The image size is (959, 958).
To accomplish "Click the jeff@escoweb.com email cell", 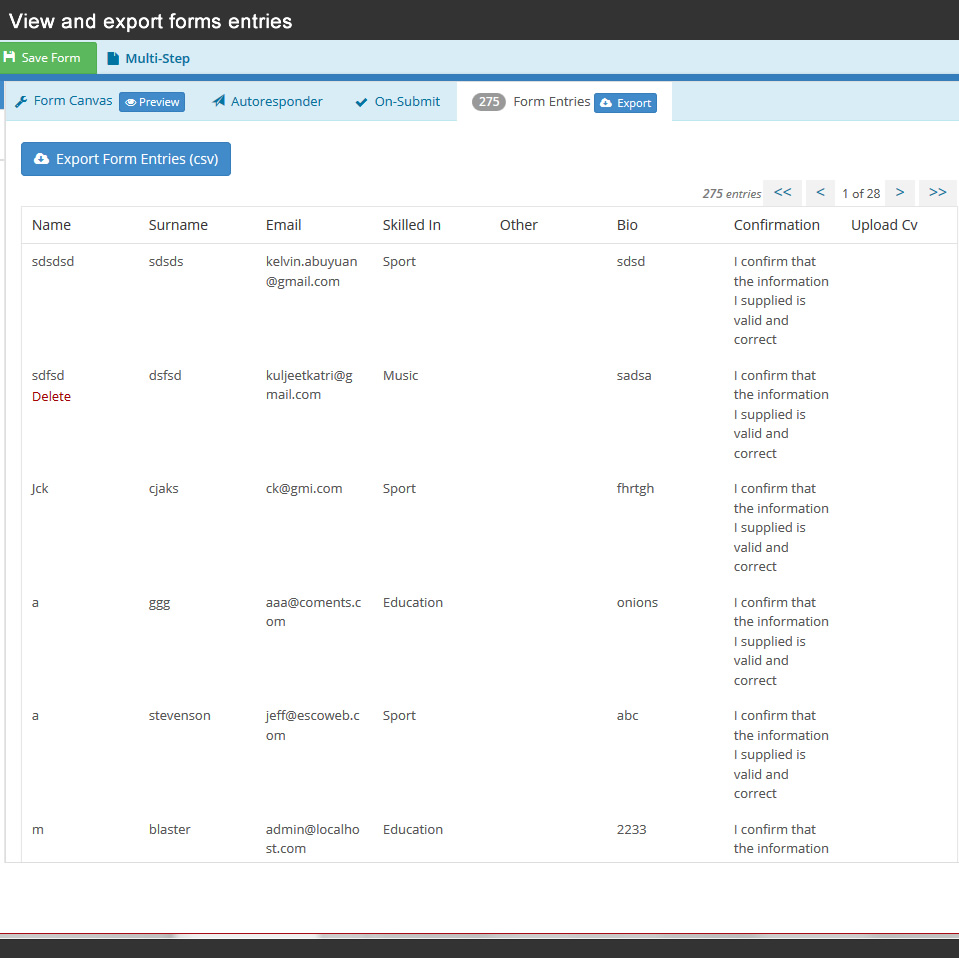I will (313, 726).
